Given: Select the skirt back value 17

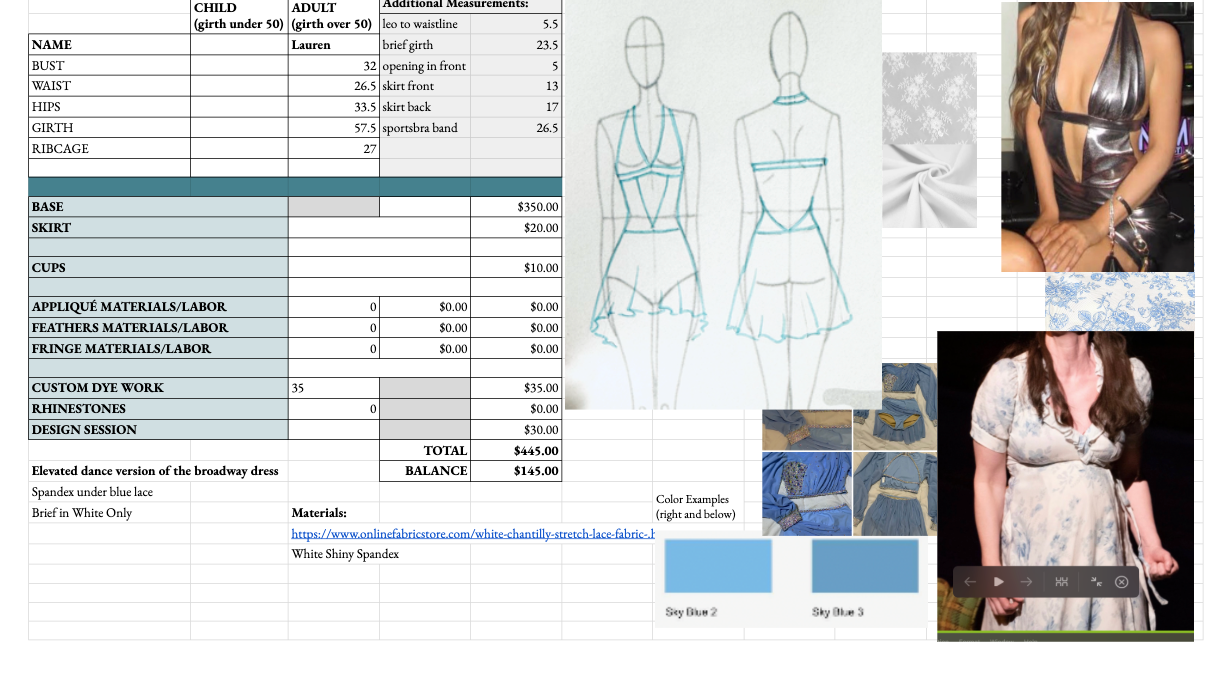Looking at the screenshot, I should click(516, 107).
